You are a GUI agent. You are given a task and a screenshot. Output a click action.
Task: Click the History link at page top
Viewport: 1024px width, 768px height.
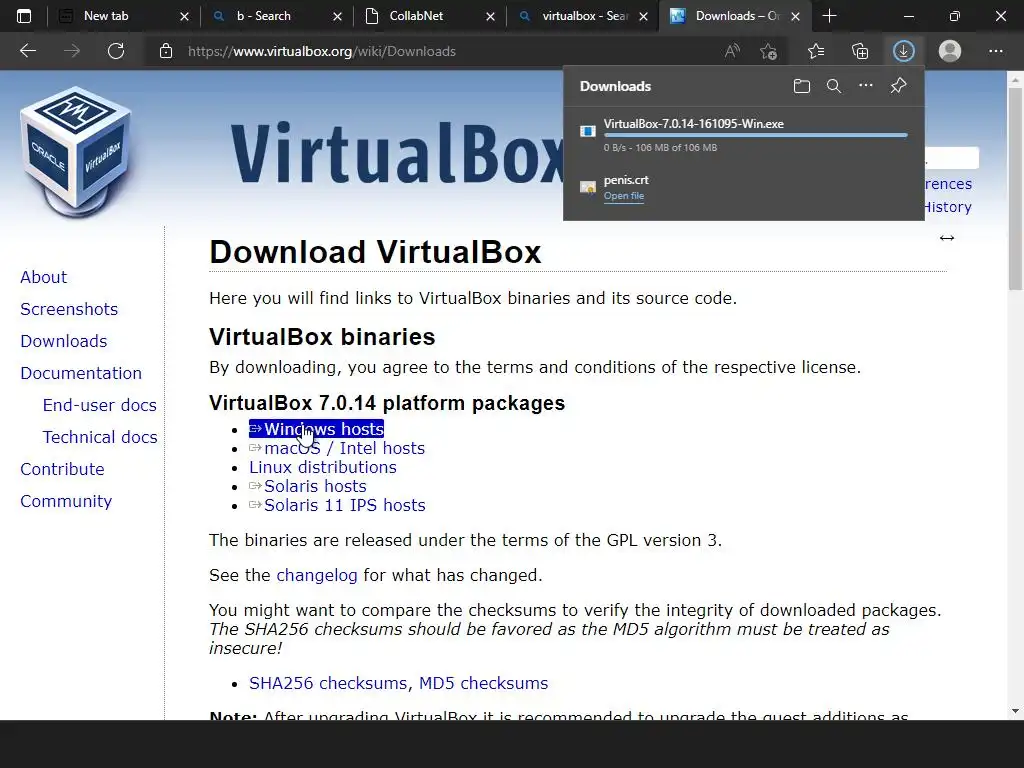point(948,207)
